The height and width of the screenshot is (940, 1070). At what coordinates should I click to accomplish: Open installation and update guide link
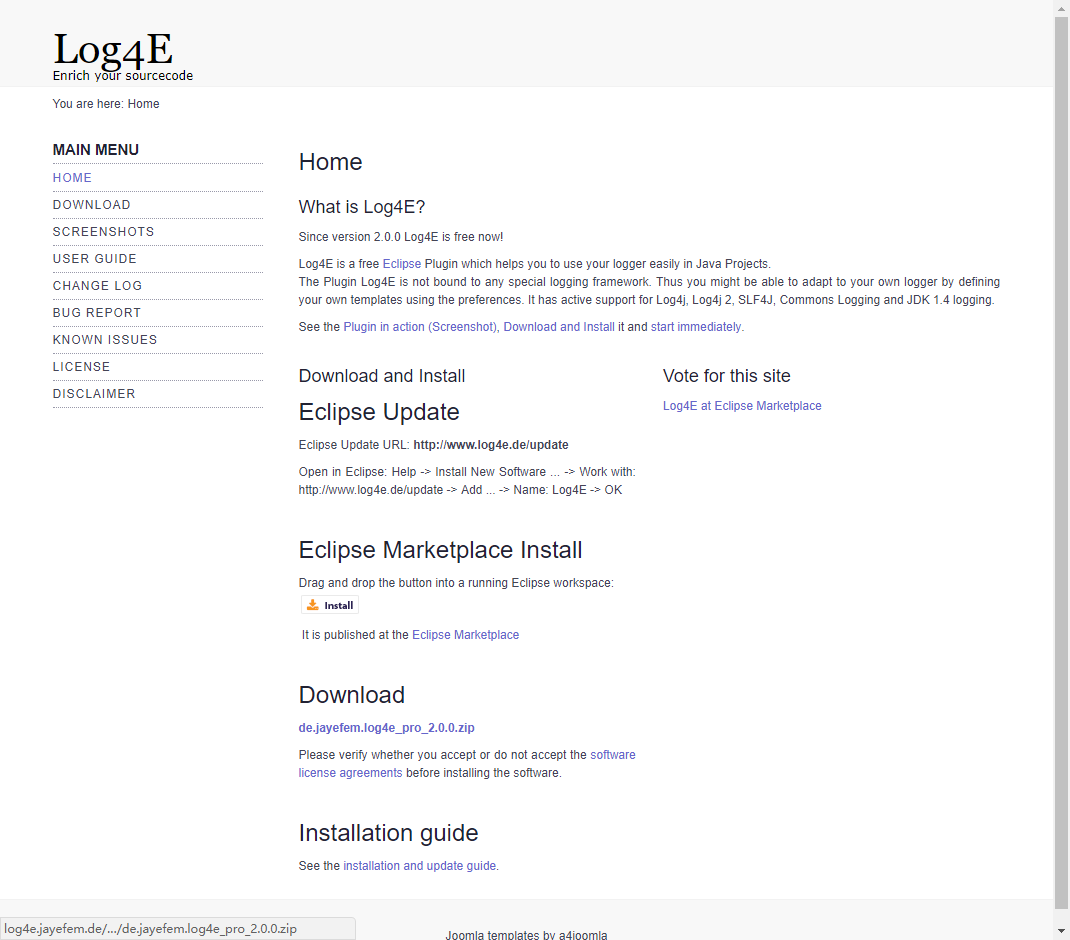419,866
